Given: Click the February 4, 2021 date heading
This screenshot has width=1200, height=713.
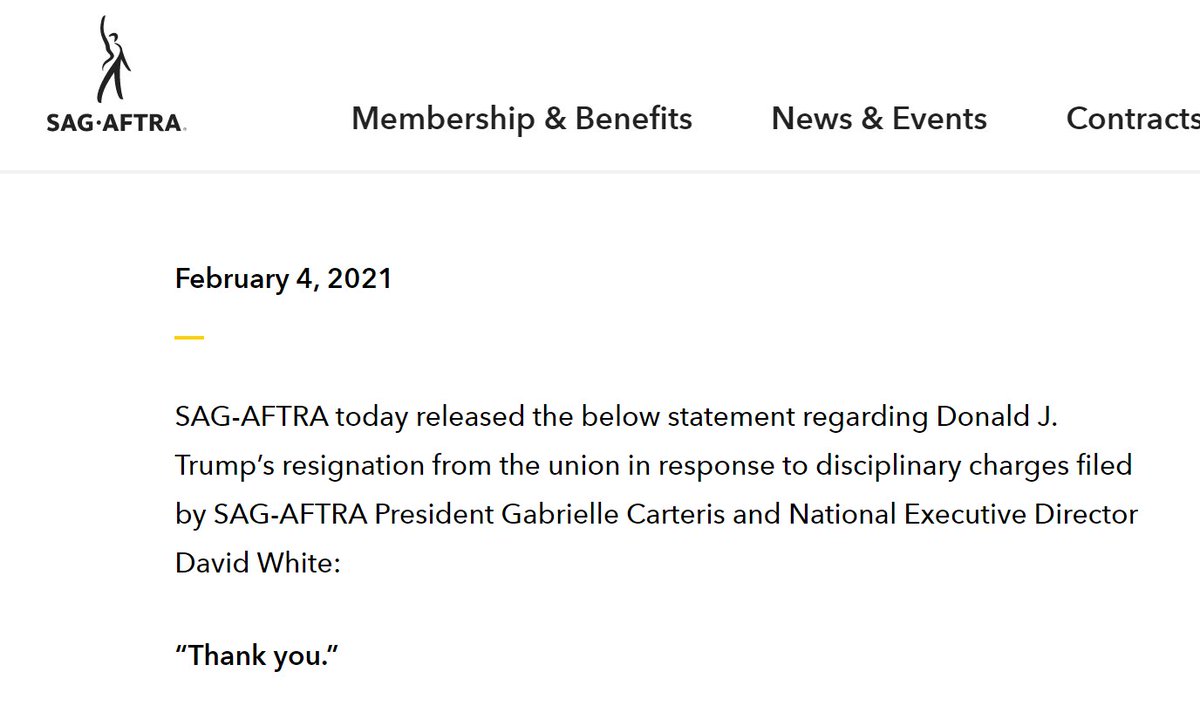Looking at the screenshot, I should coord(283,278).
